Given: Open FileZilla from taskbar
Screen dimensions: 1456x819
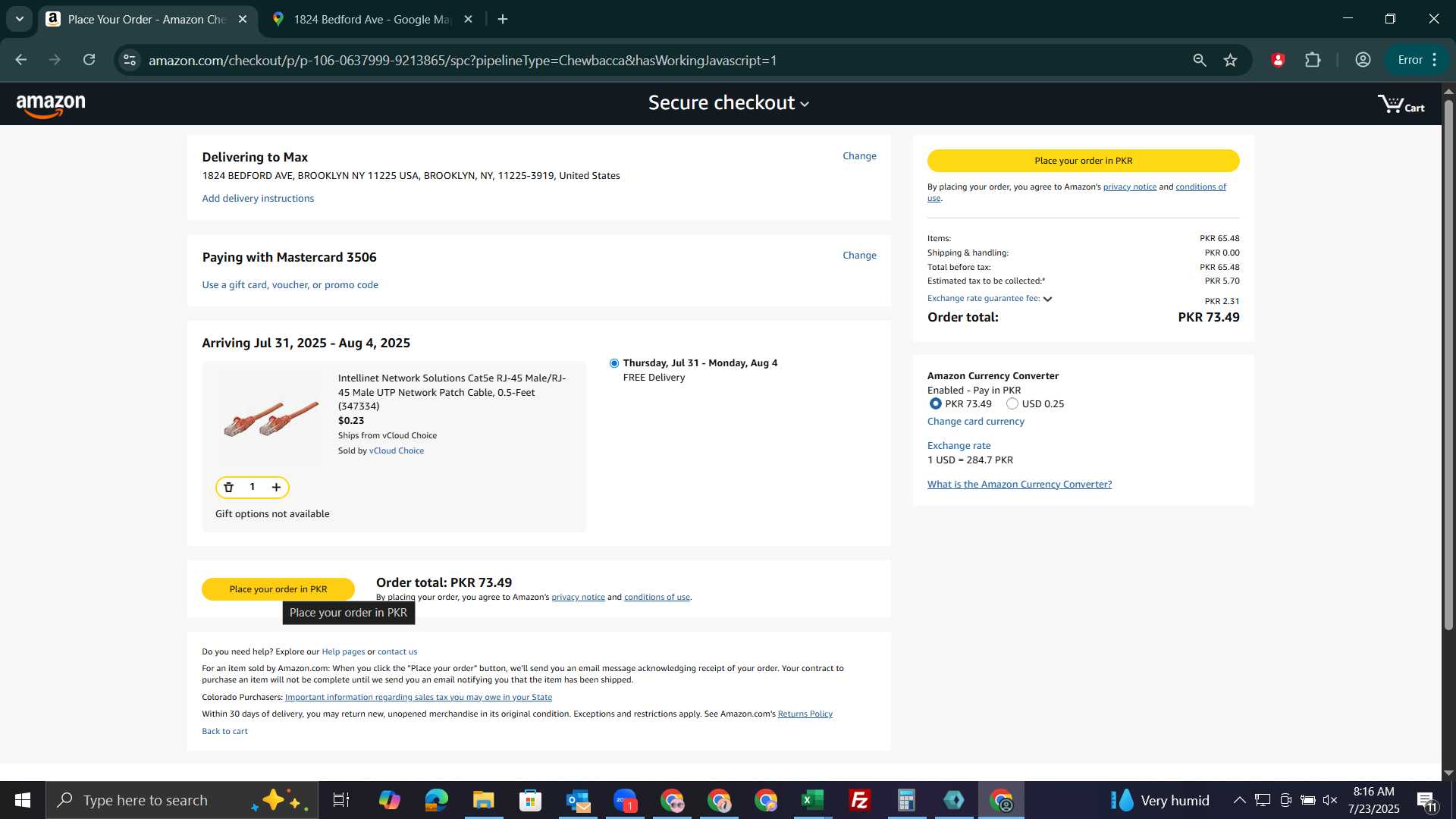Looking at the screenshot, I should pos(859,800).
